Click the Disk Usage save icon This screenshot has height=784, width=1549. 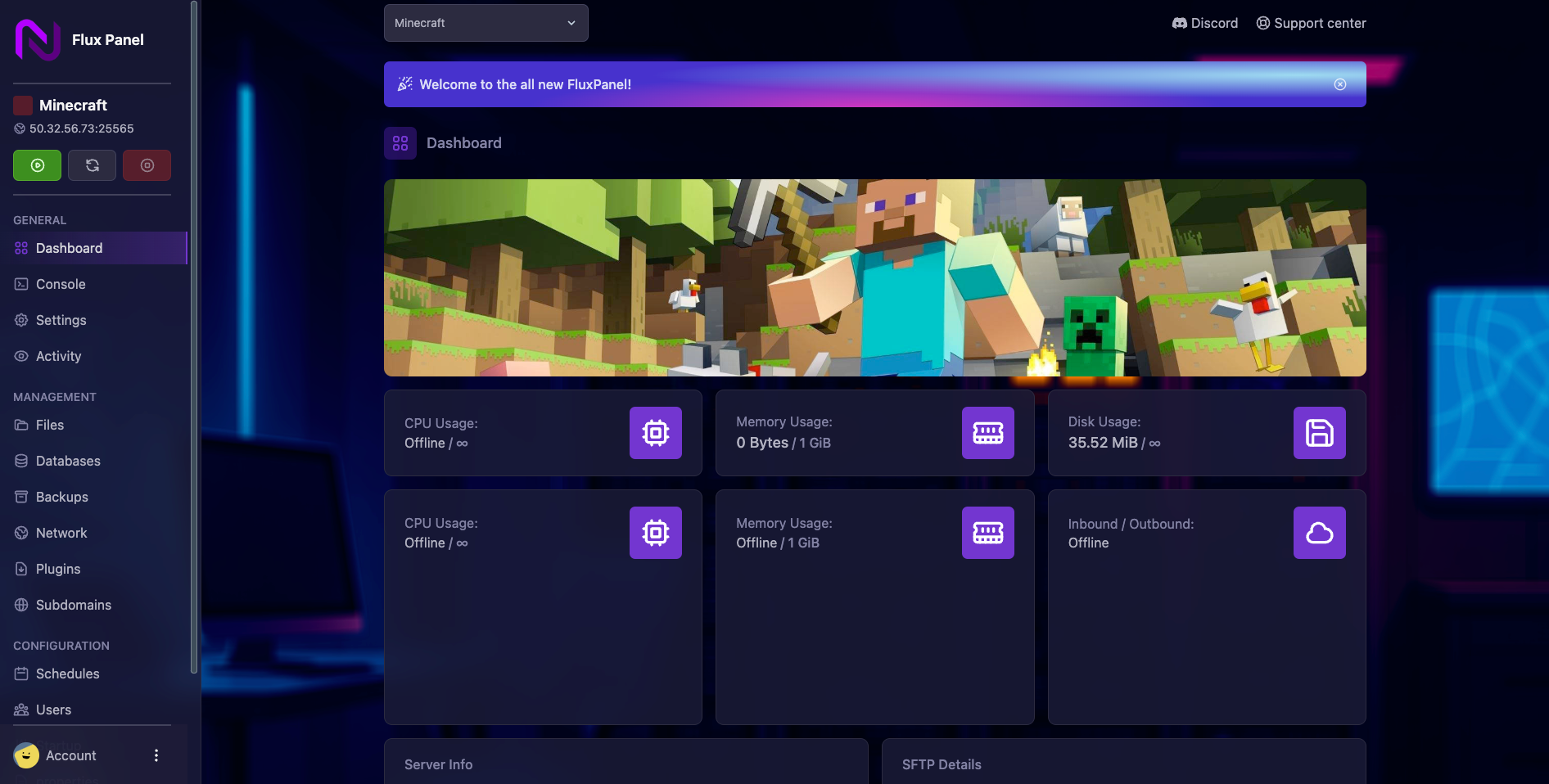(x=1320, y=433)
